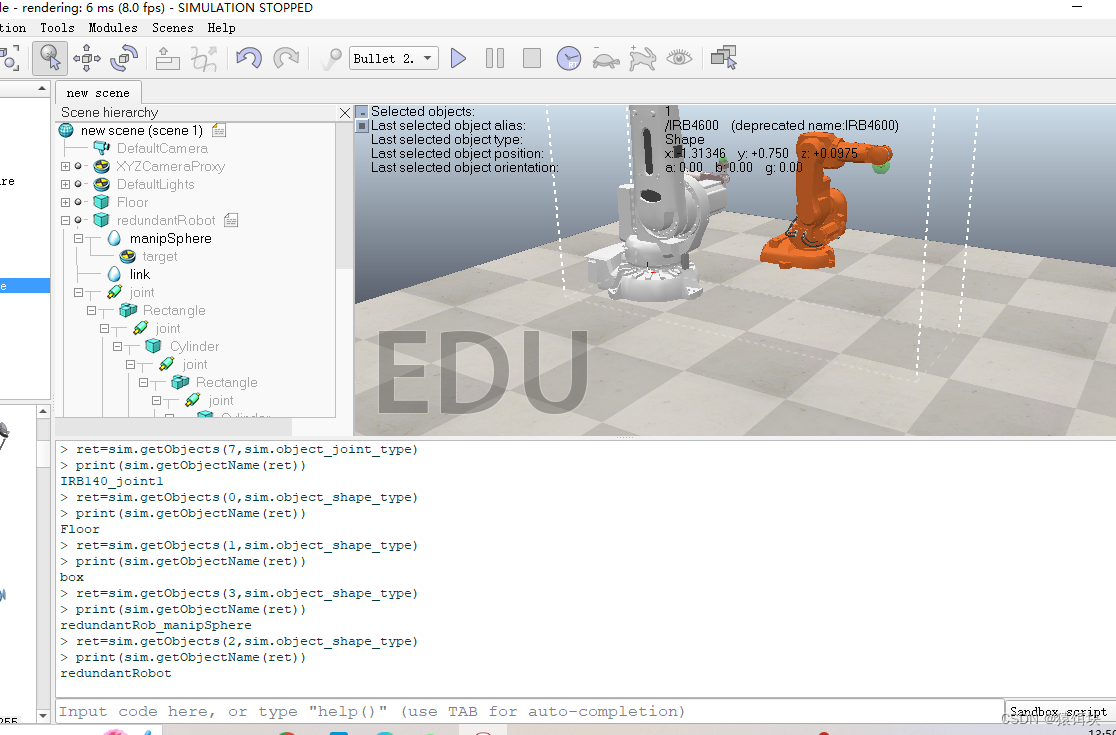Click the manipSphere shape icon

point(114,238)
